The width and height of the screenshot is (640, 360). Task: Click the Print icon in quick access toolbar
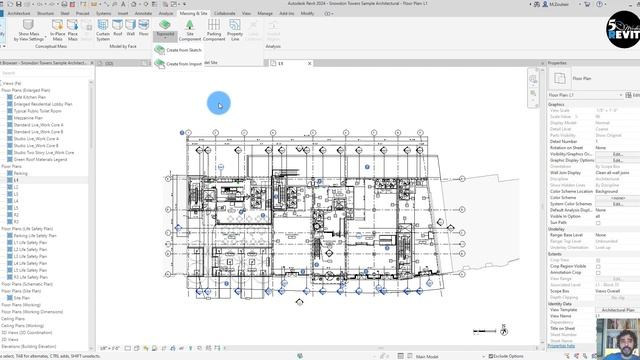click(x=64, y=4)
